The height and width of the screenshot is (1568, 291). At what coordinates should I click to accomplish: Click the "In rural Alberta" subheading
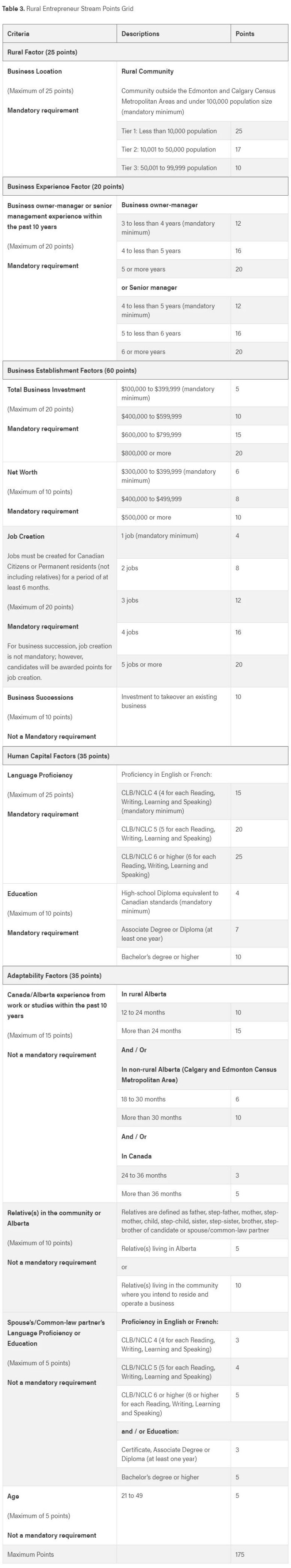(143, 994)
